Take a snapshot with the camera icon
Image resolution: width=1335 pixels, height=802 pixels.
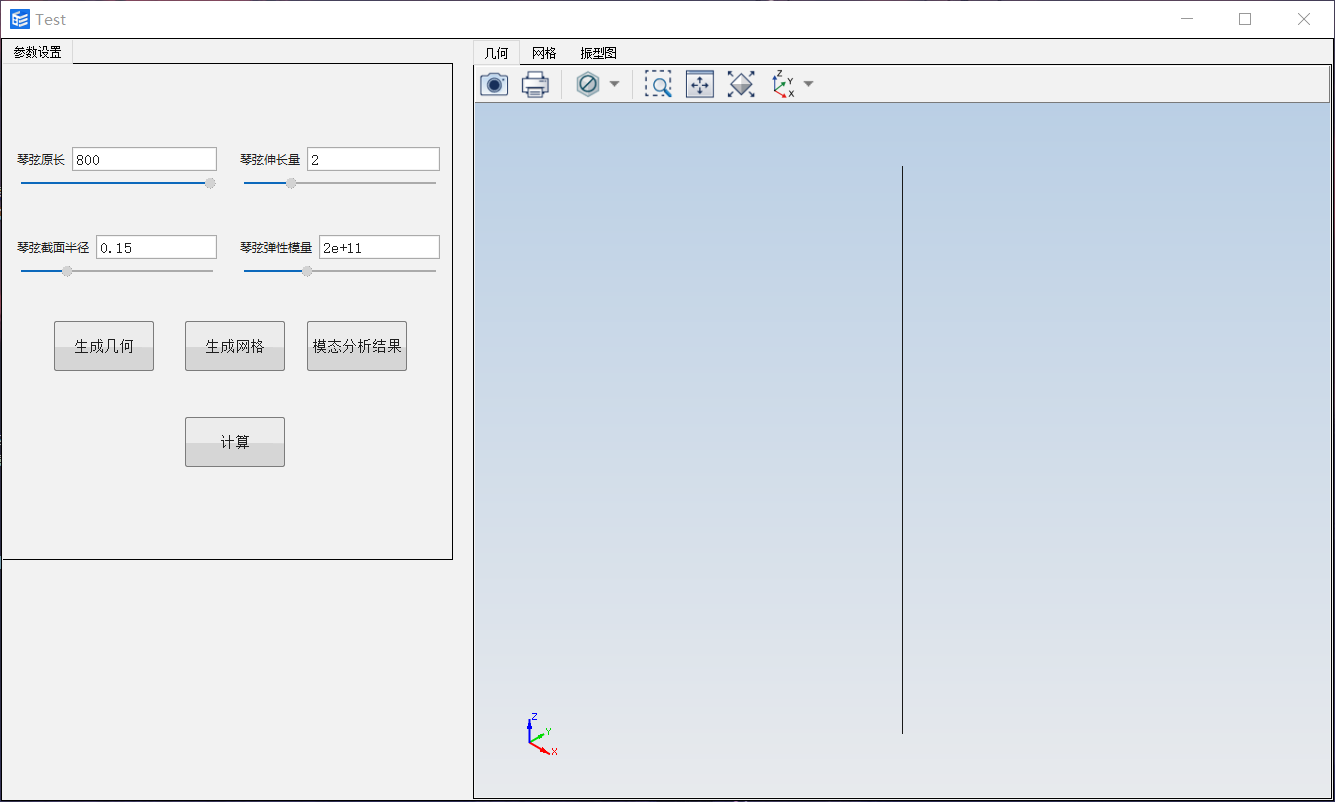coord(494,85)
